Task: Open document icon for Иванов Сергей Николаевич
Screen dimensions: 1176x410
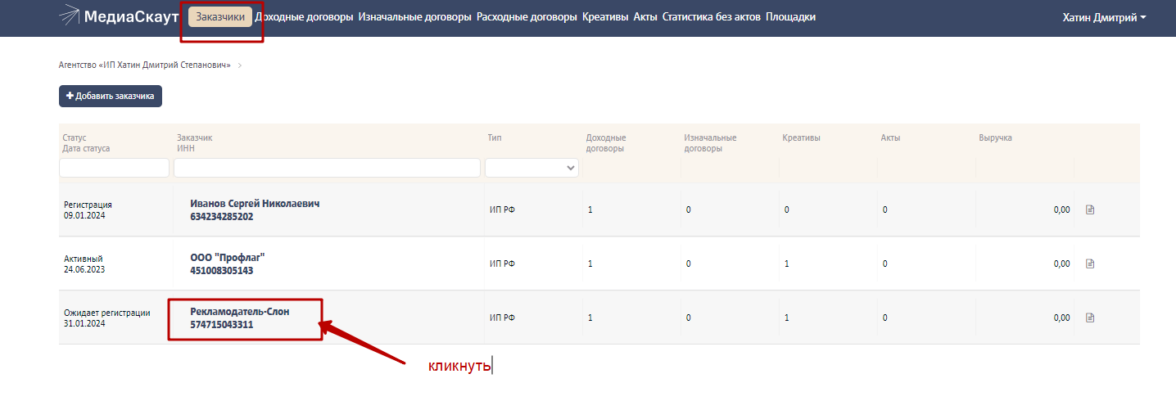Action: pos(1091,210)
